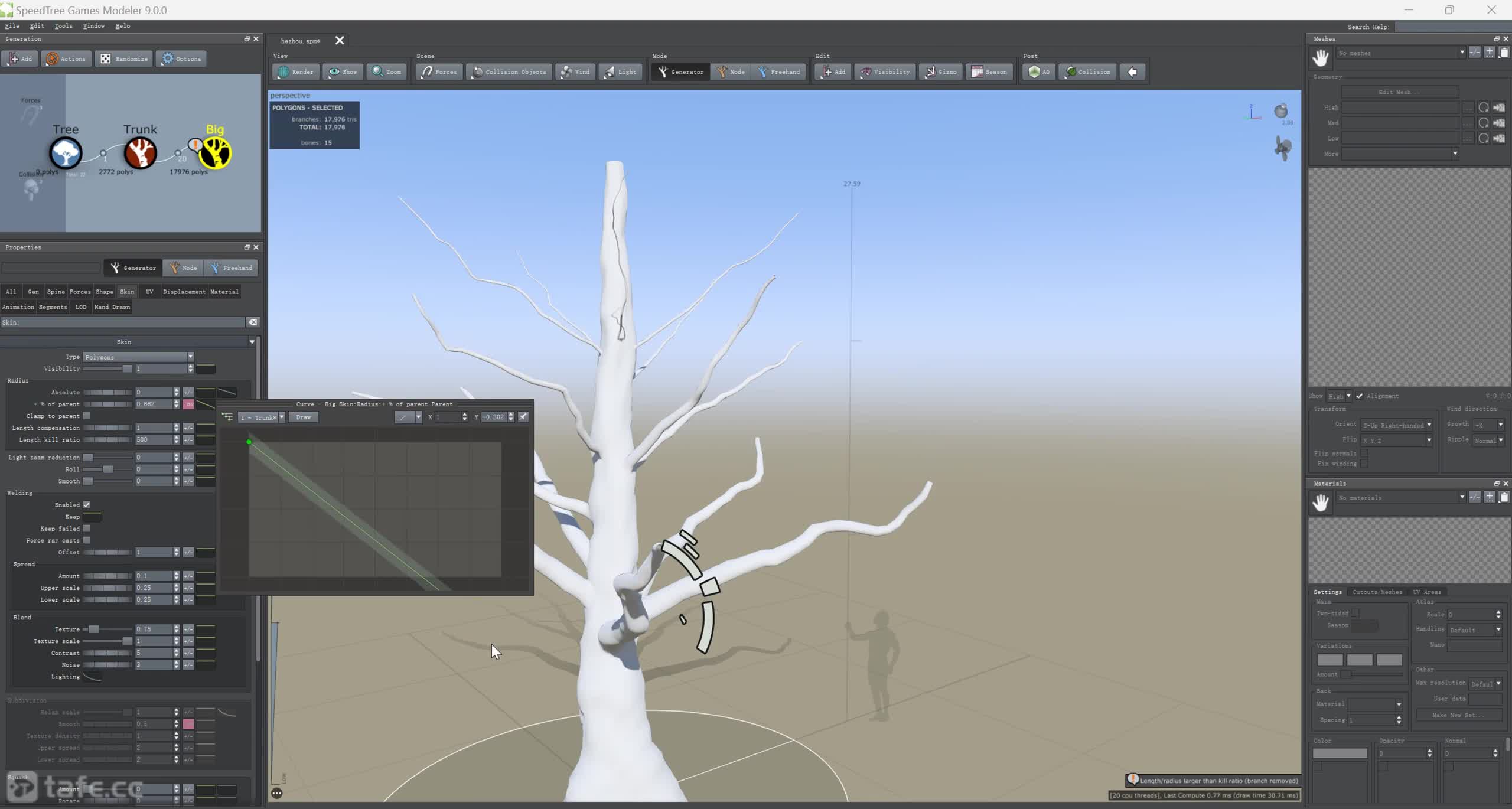The height and width of the screenshot is (809, 1512).
Task: Click the curve editor Y value field
Action: point(494,417)
